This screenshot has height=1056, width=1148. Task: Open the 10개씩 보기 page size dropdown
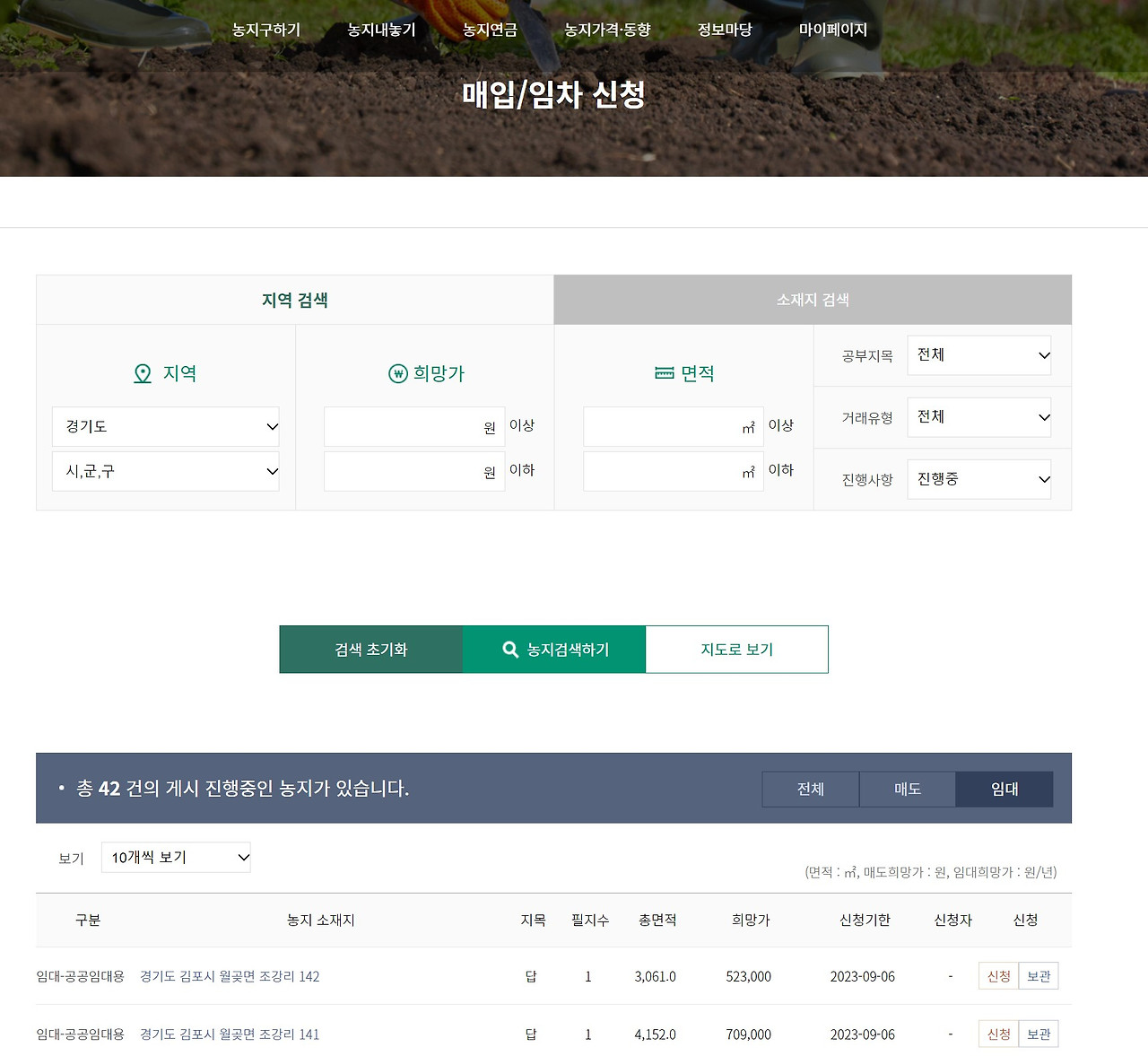[x=175, y=857]
